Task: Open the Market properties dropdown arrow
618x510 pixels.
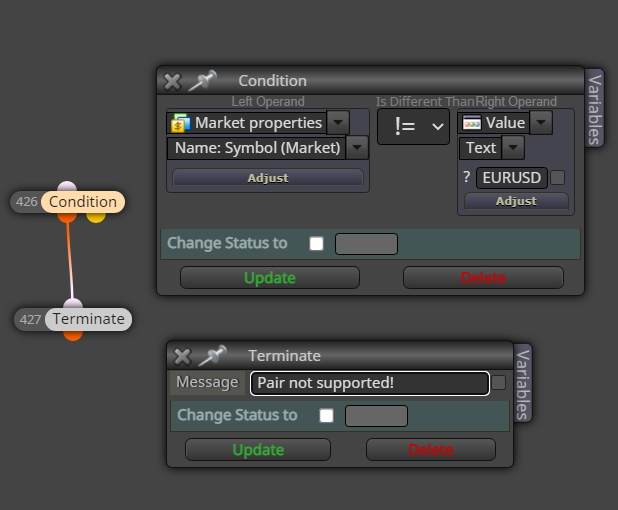Action: click(x=338, y=122)
